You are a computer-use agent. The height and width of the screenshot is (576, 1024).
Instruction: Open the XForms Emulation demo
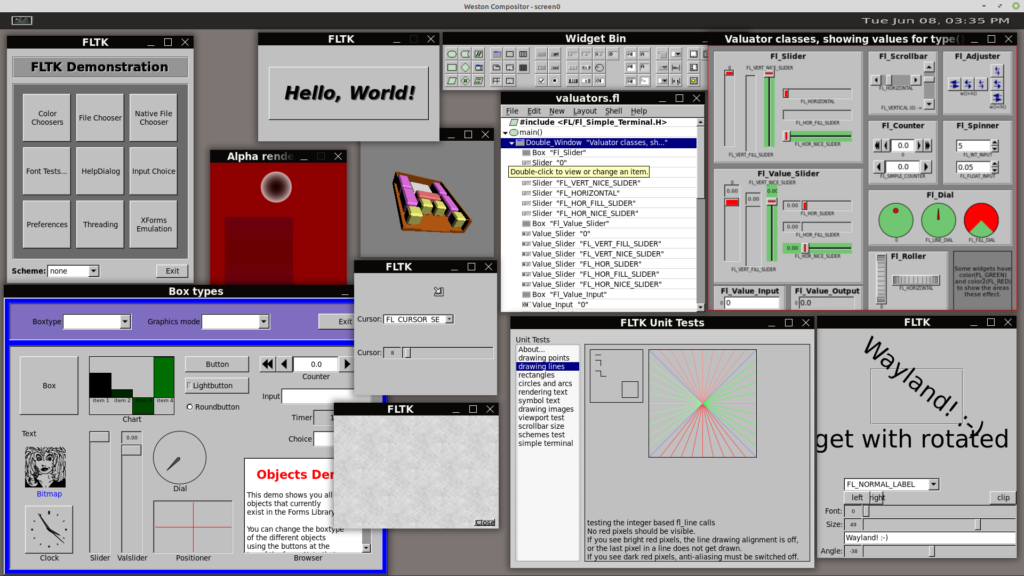coord(153,224)
